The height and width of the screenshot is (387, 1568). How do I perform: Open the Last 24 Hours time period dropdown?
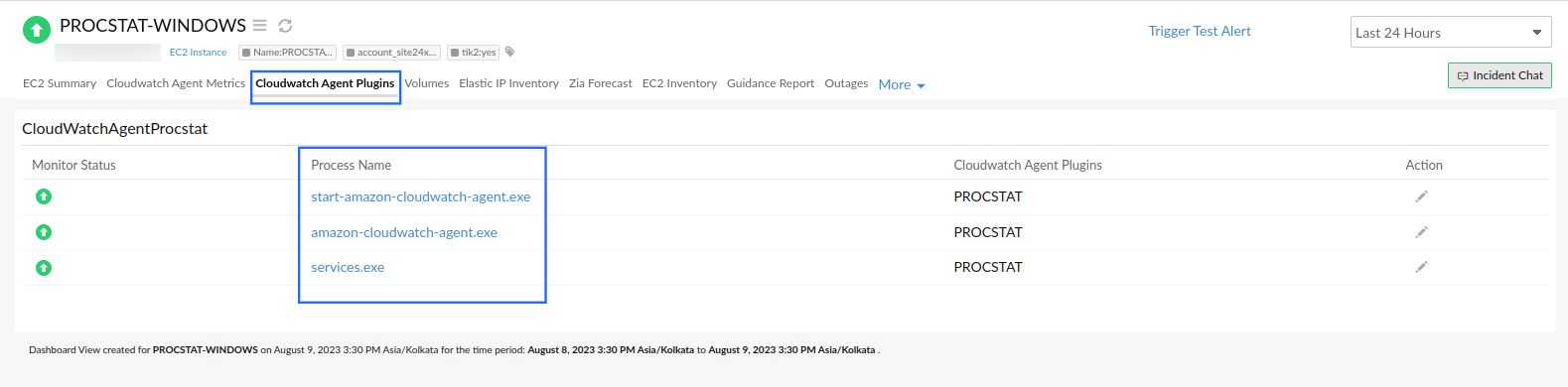pos(1451,32)
